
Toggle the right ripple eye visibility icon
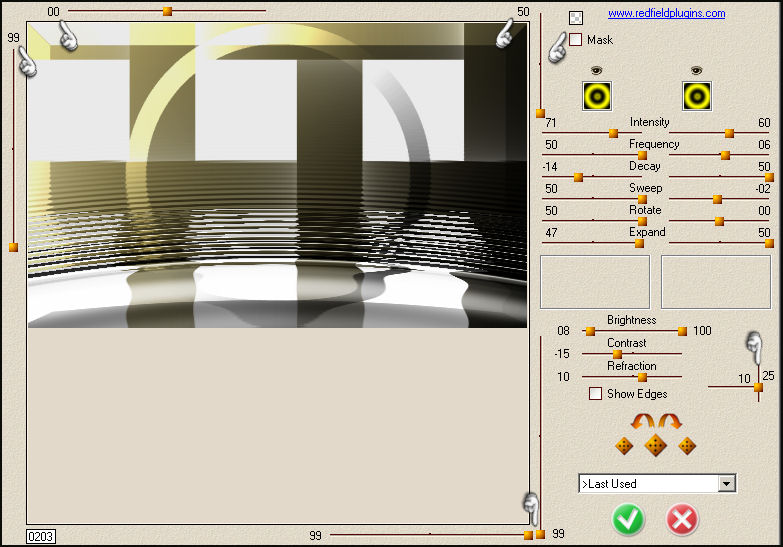pyautogui.click(x=697, y=70)
